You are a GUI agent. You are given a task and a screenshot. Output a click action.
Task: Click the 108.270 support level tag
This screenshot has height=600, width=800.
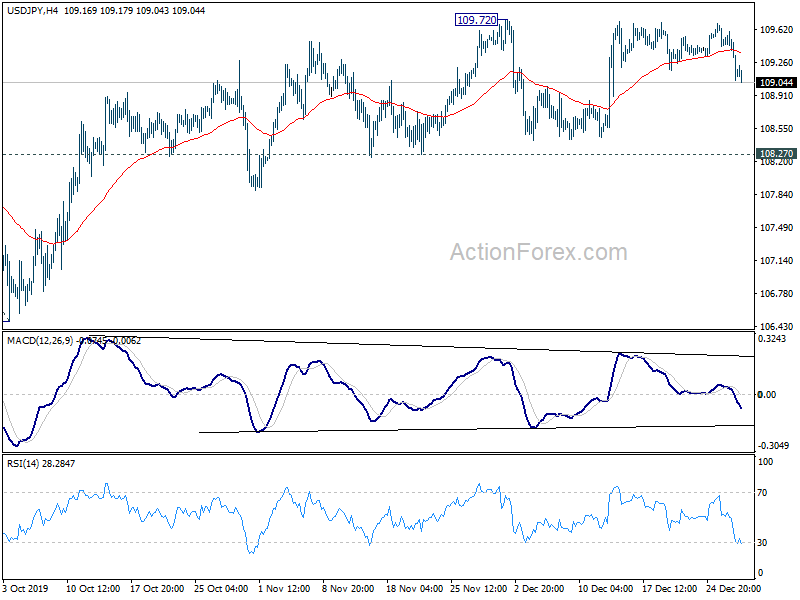[x=777, y=154]
